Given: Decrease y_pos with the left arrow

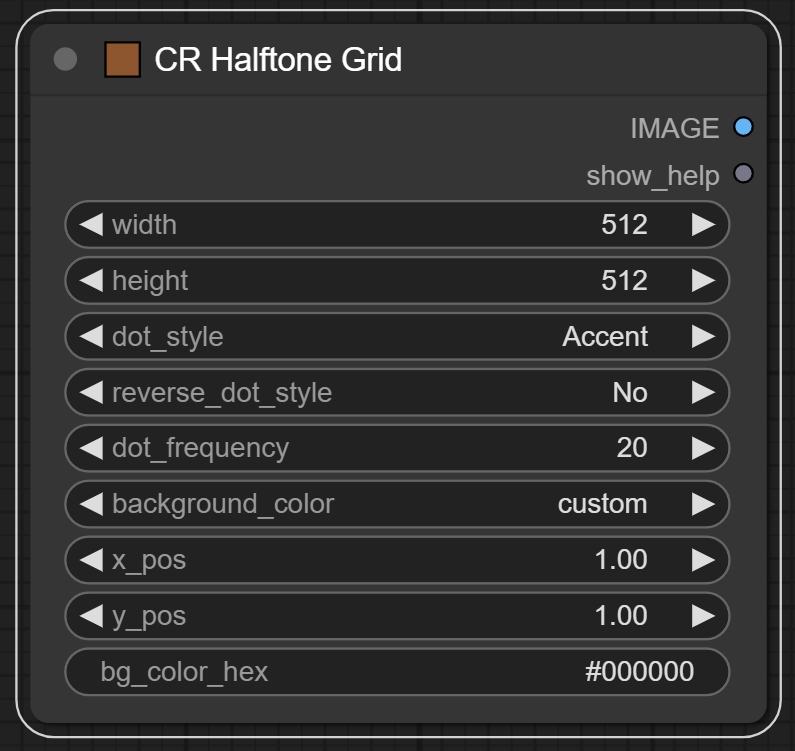Looking at the screenshot, I should 91,616.
